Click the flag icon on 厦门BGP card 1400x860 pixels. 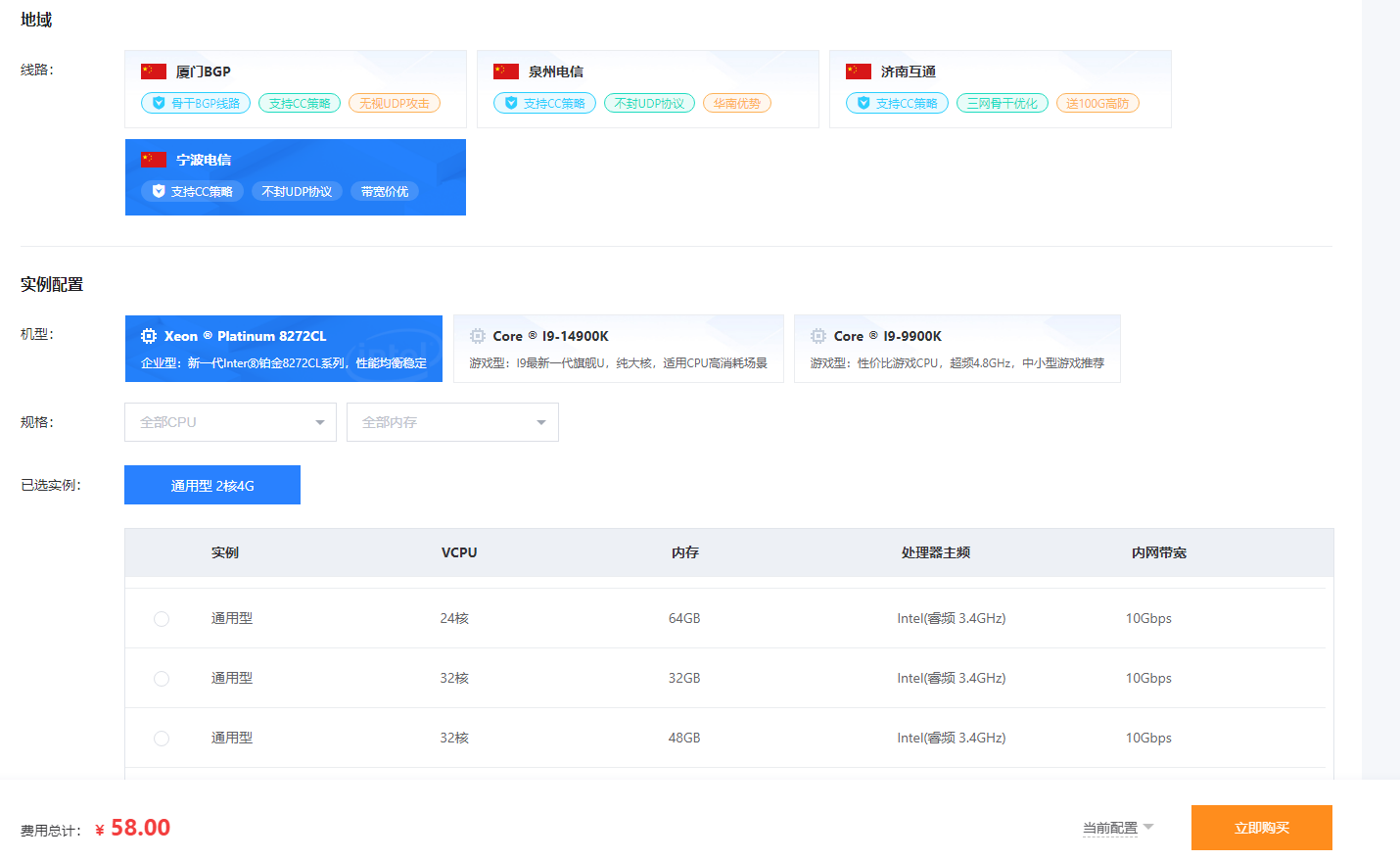154,72
